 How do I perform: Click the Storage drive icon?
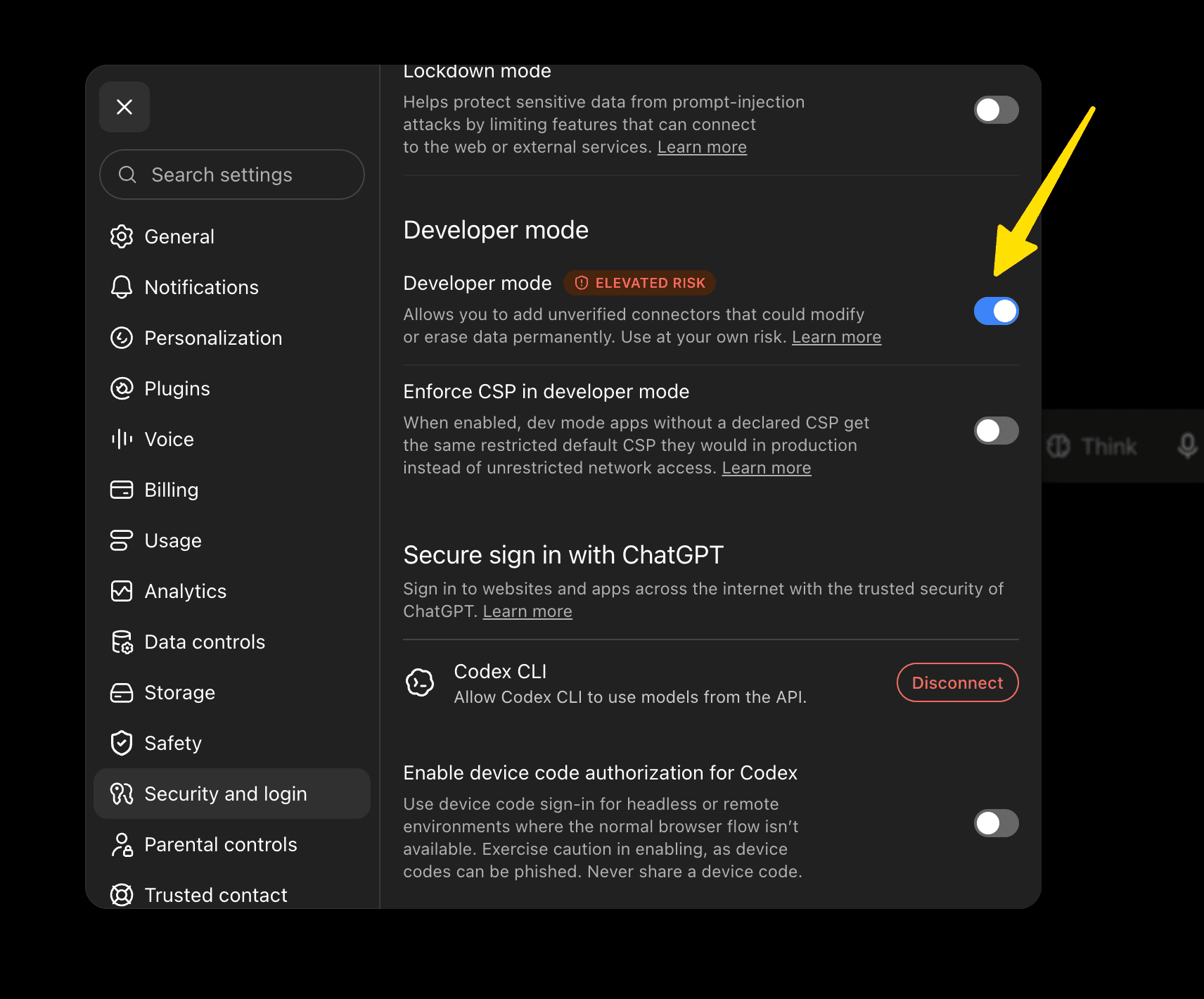click(x=122, y=692)
